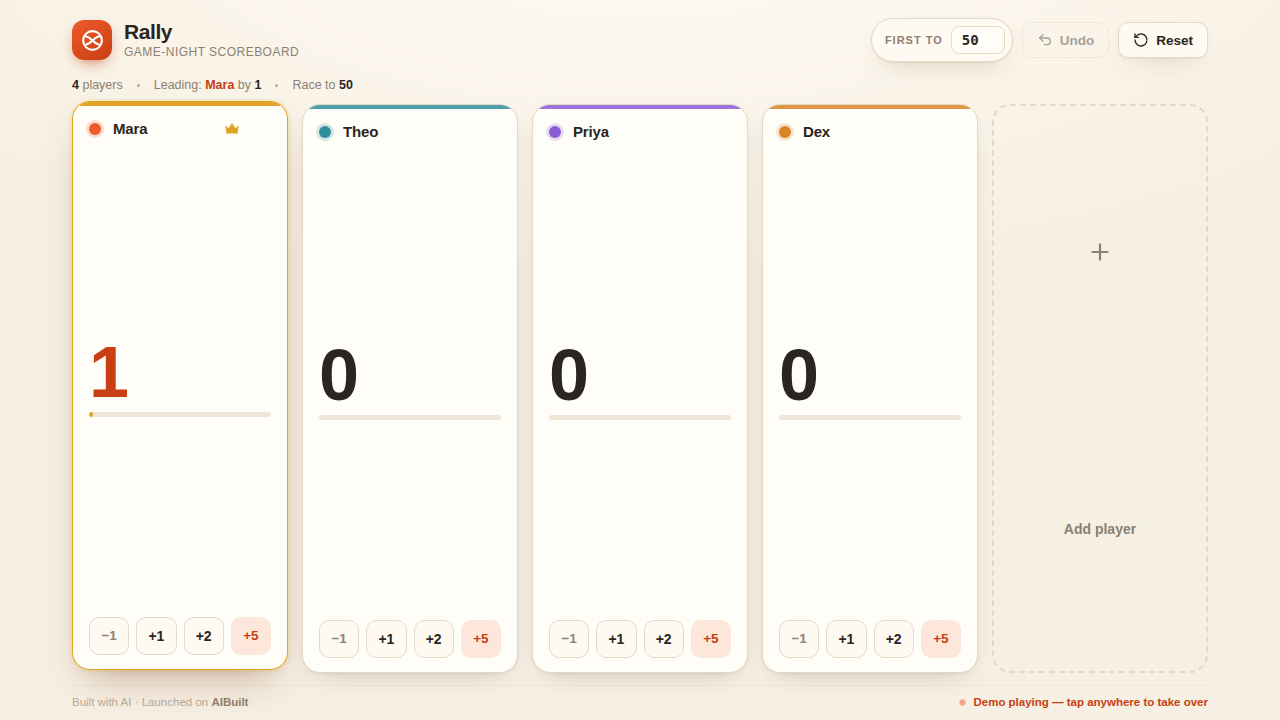1280x720 pixels.
Task: Click the plus icon in Add player card
Action: (1100, 252)
